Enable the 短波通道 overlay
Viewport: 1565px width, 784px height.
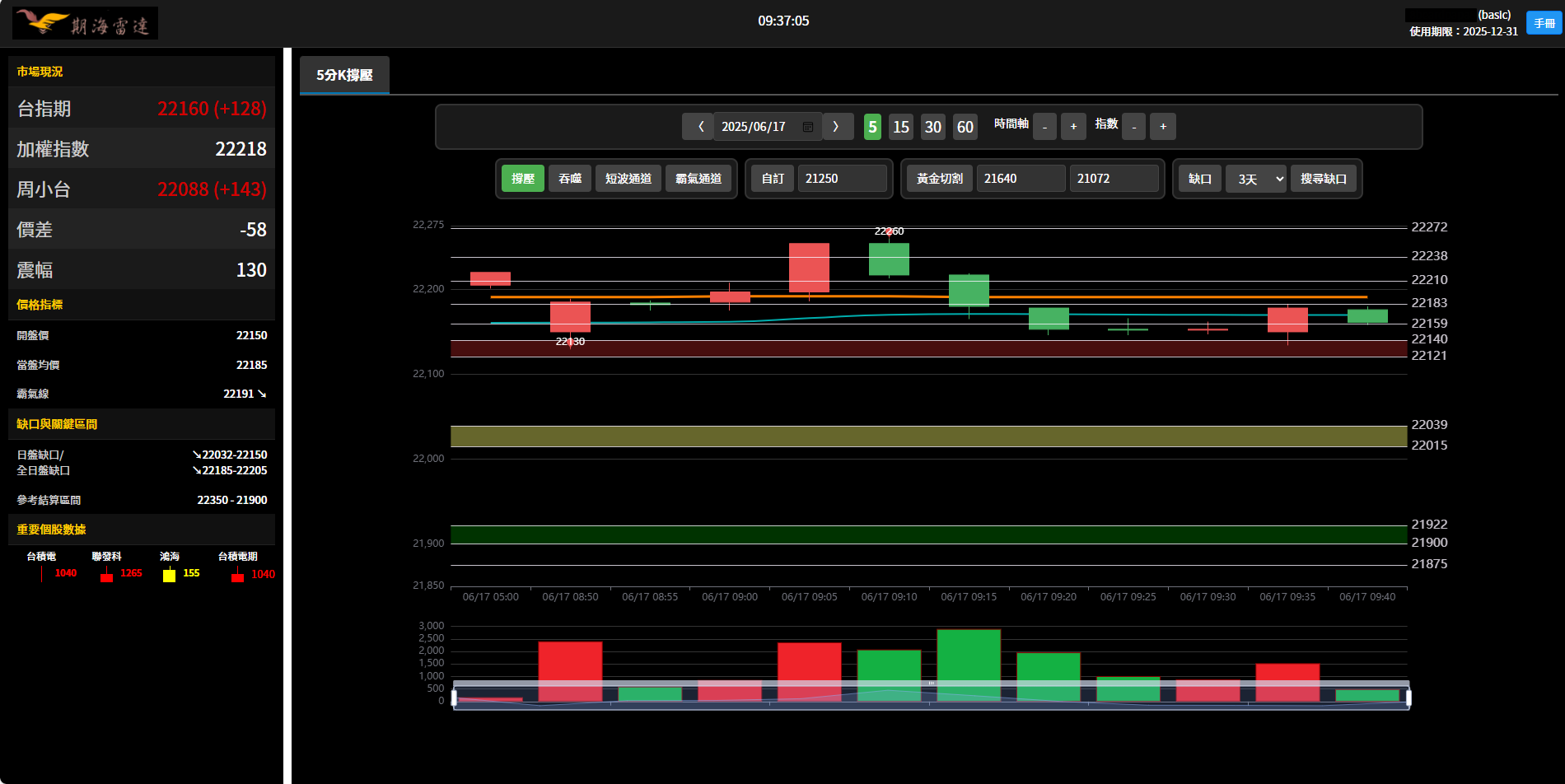628,179
